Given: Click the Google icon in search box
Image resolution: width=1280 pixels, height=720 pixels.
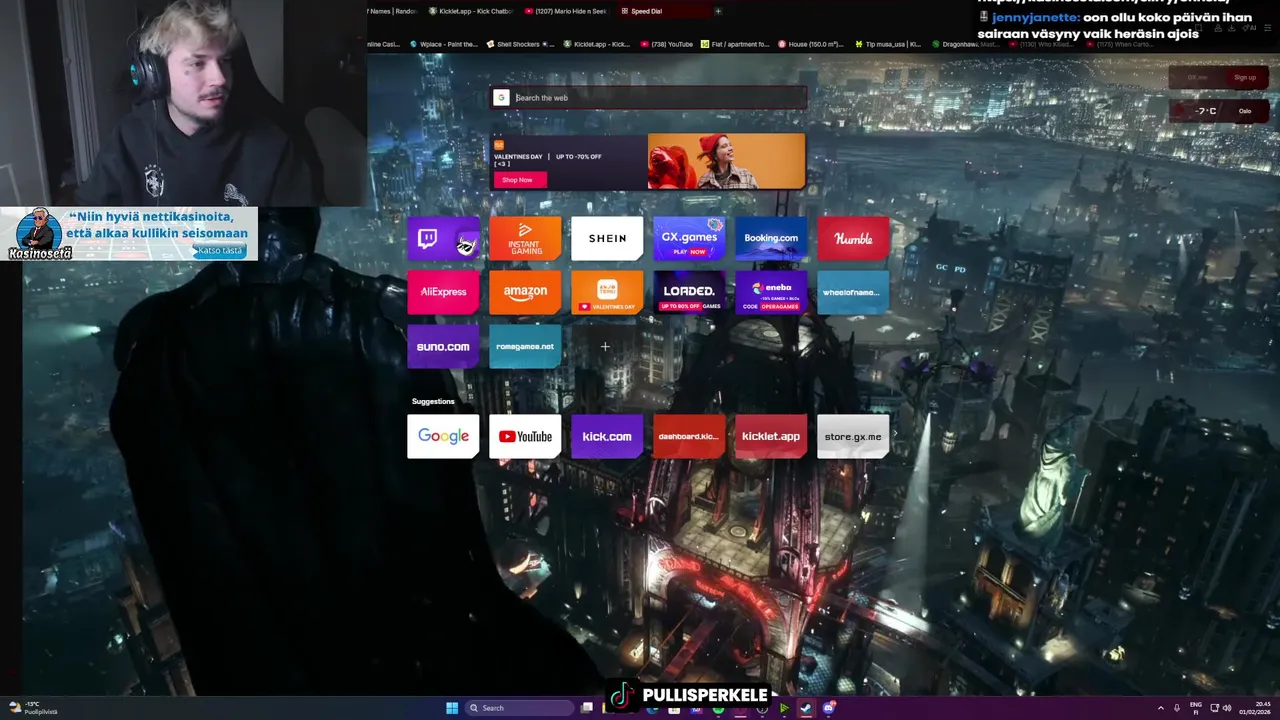Looking at the screenshot, I should click(x=501, y=98).
